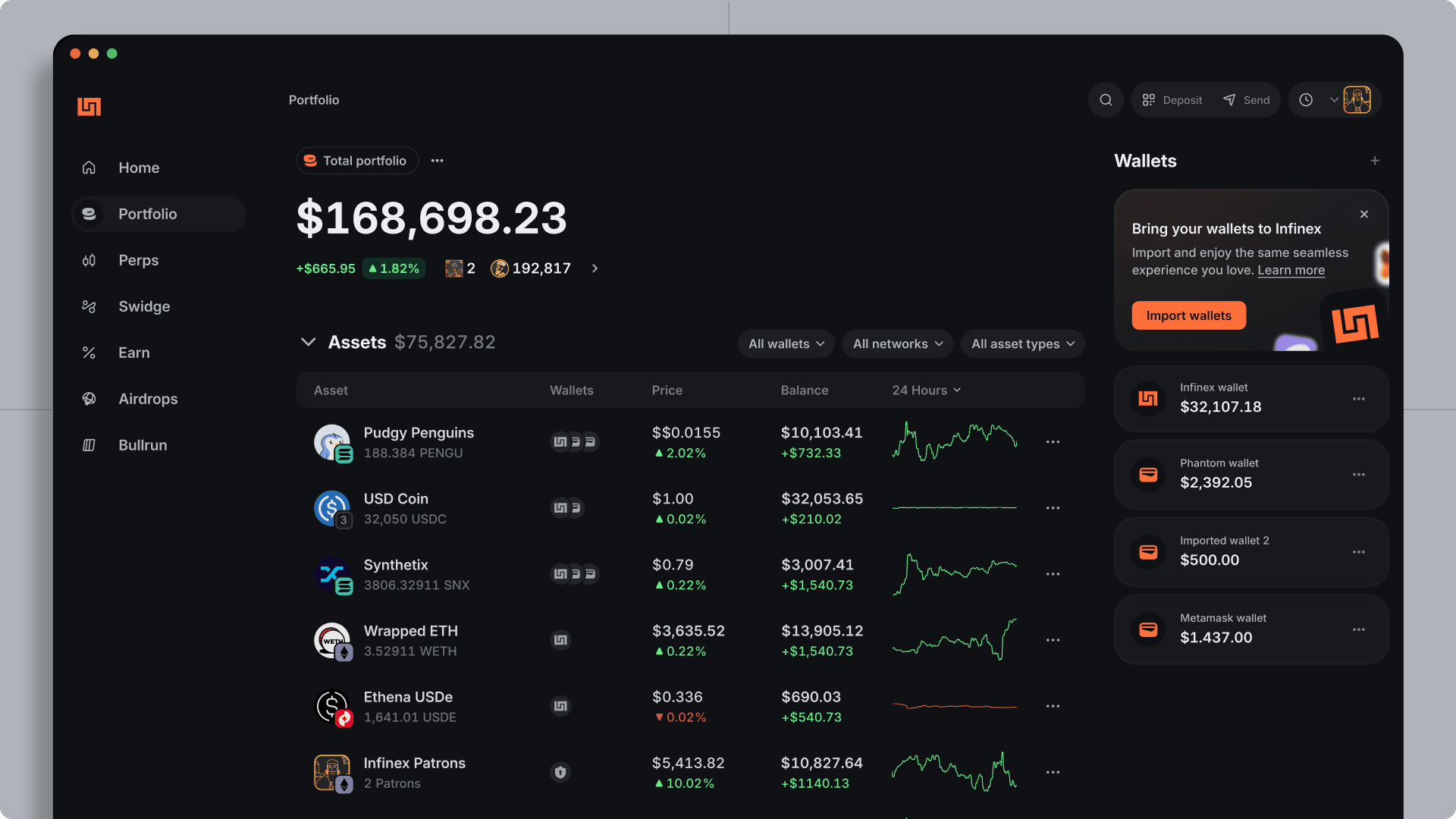Add a wallet with plus icon

point(1375,161)
